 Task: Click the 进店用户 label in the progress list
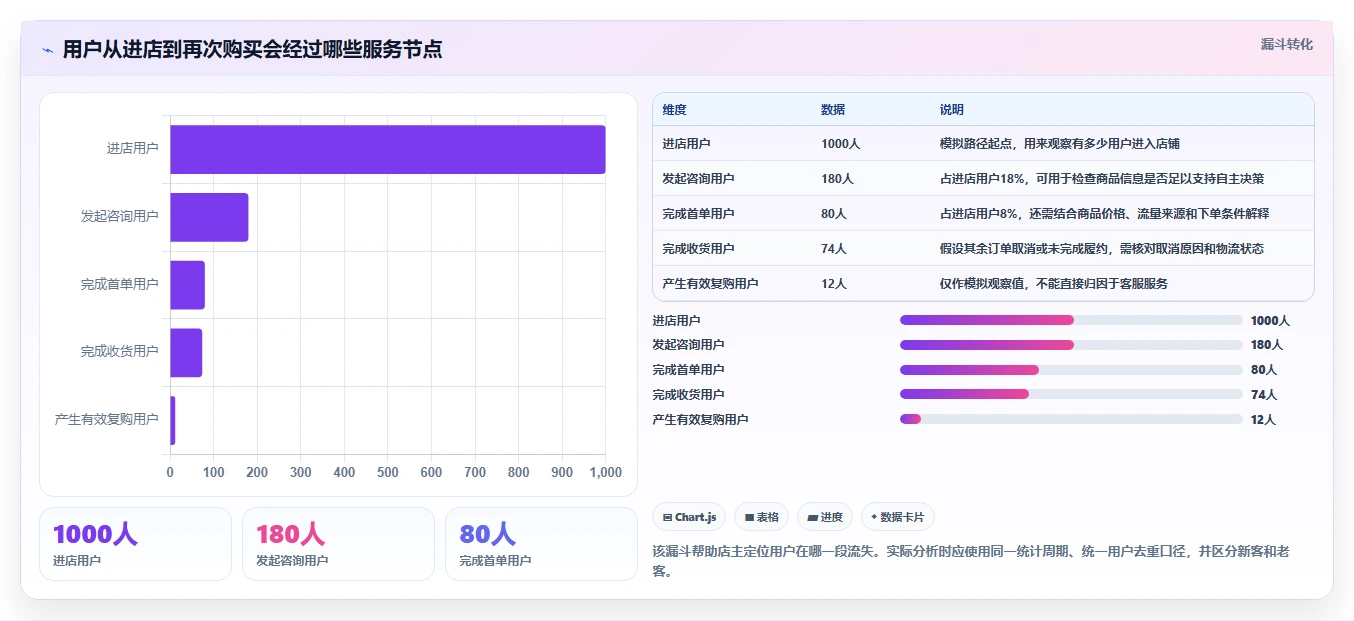pyautogui.click(x=676, y=321)
